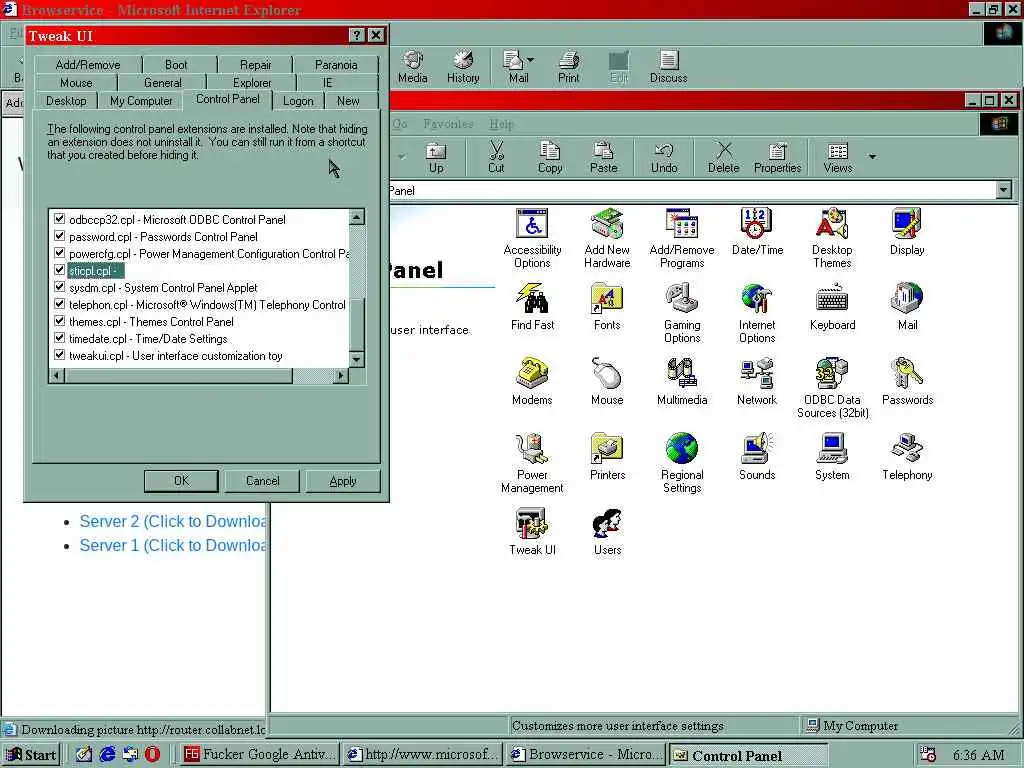Open the Internet Options icon

click(x=757, y=313)
